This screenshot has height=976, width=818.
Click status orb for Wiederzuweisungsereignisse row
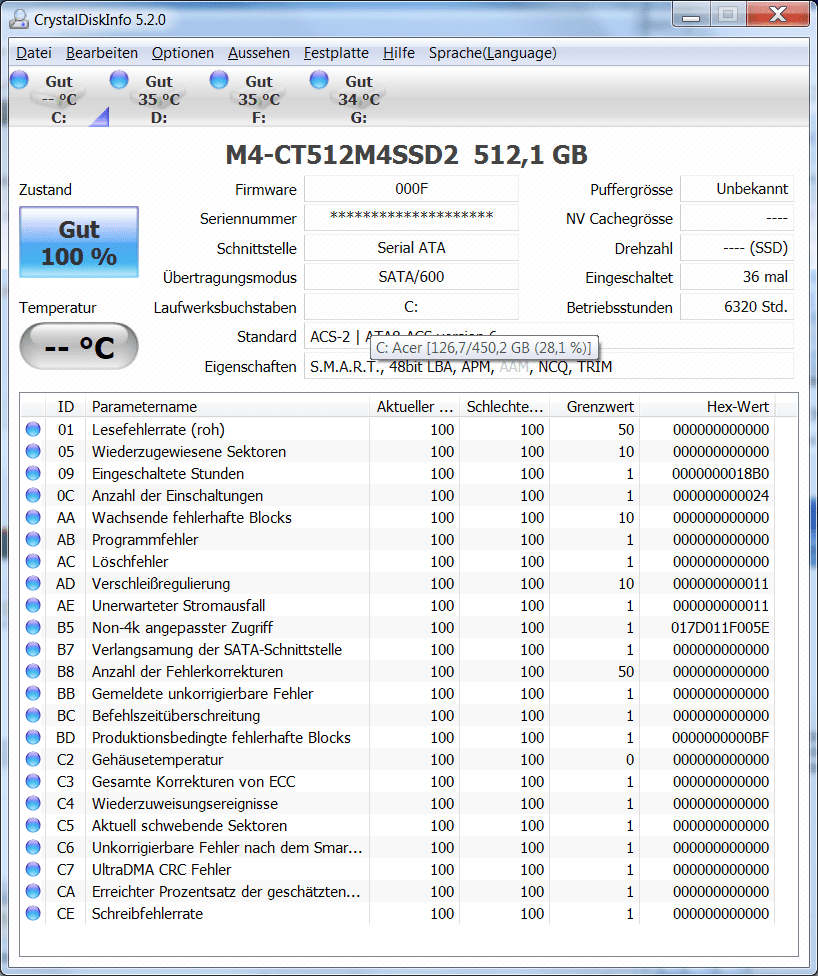pyautogui.click(x=33, y=803)
